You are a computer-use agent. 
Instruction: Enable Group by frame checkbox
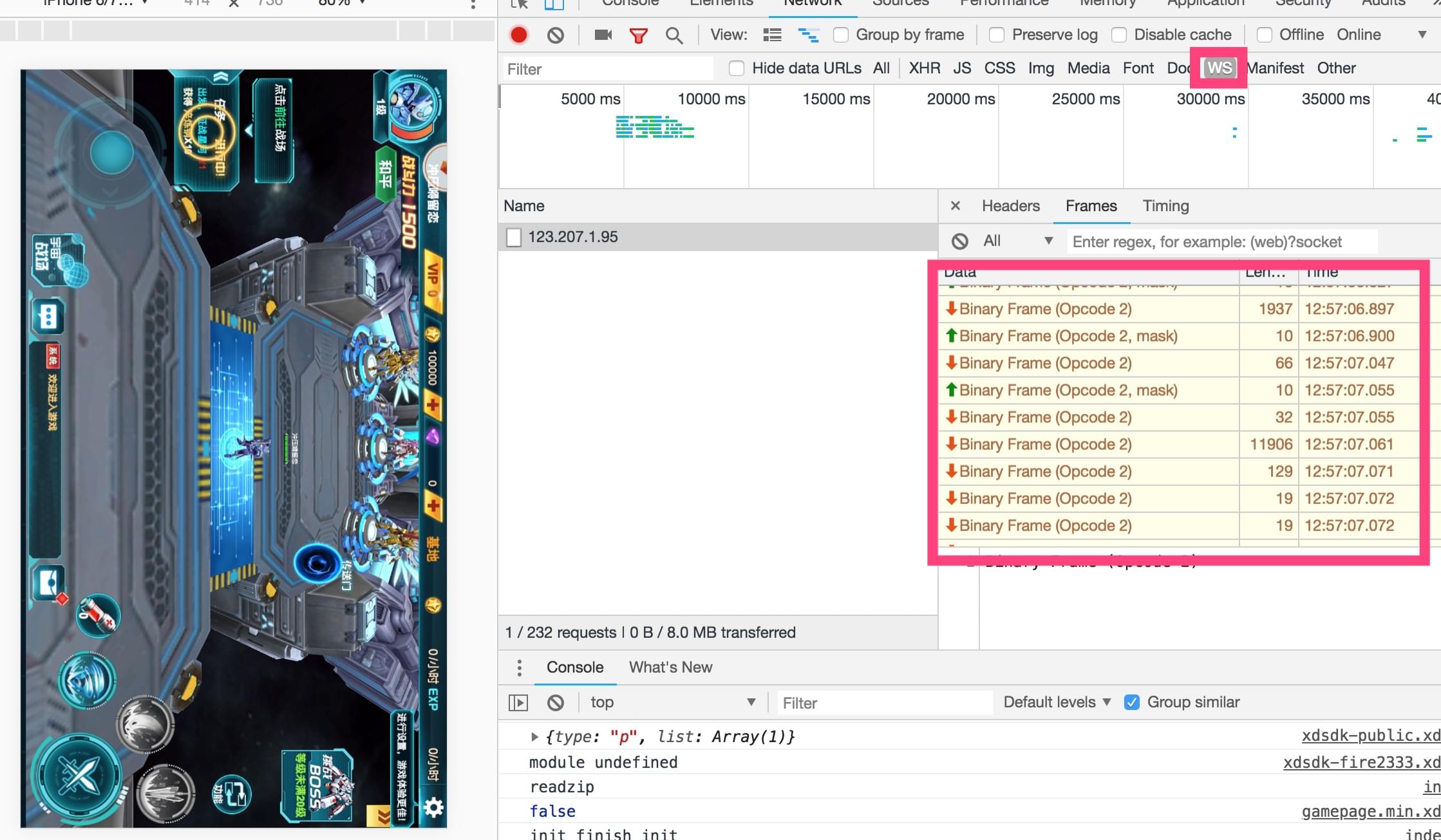tap(840, 35)
